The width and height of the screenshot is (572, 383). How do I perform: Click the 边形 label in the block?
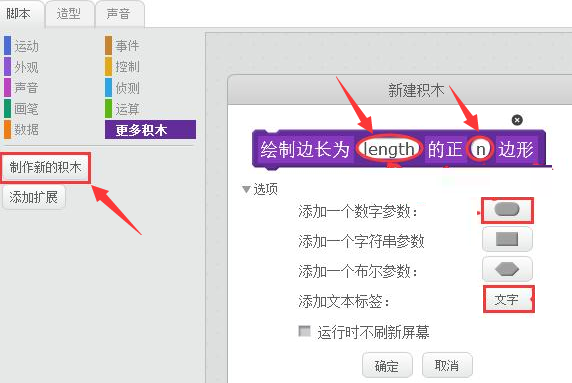click(x=516, y=149)
